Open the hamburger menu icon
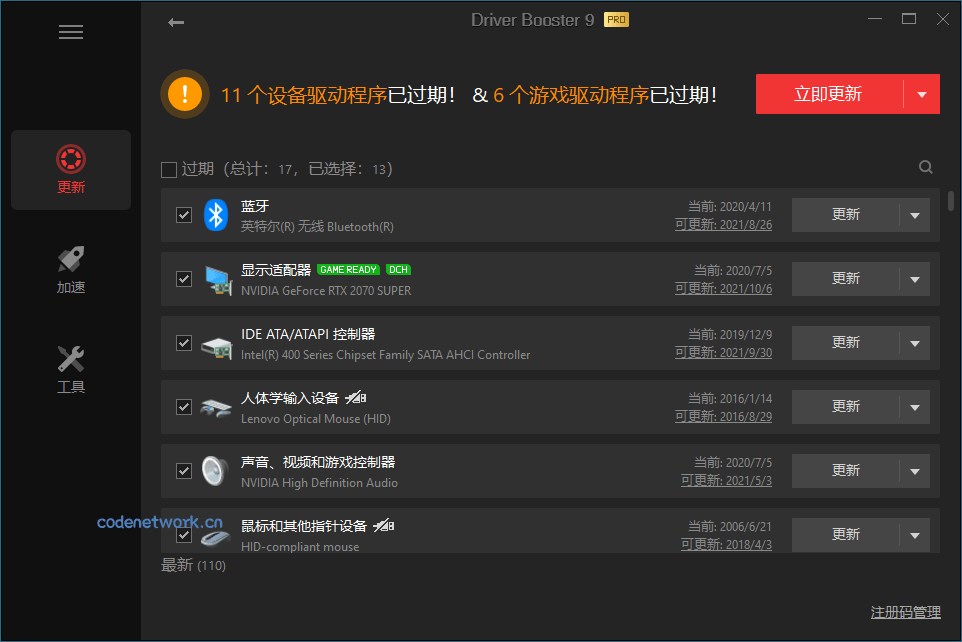The image size is (962, 642). tap(70, 31)
